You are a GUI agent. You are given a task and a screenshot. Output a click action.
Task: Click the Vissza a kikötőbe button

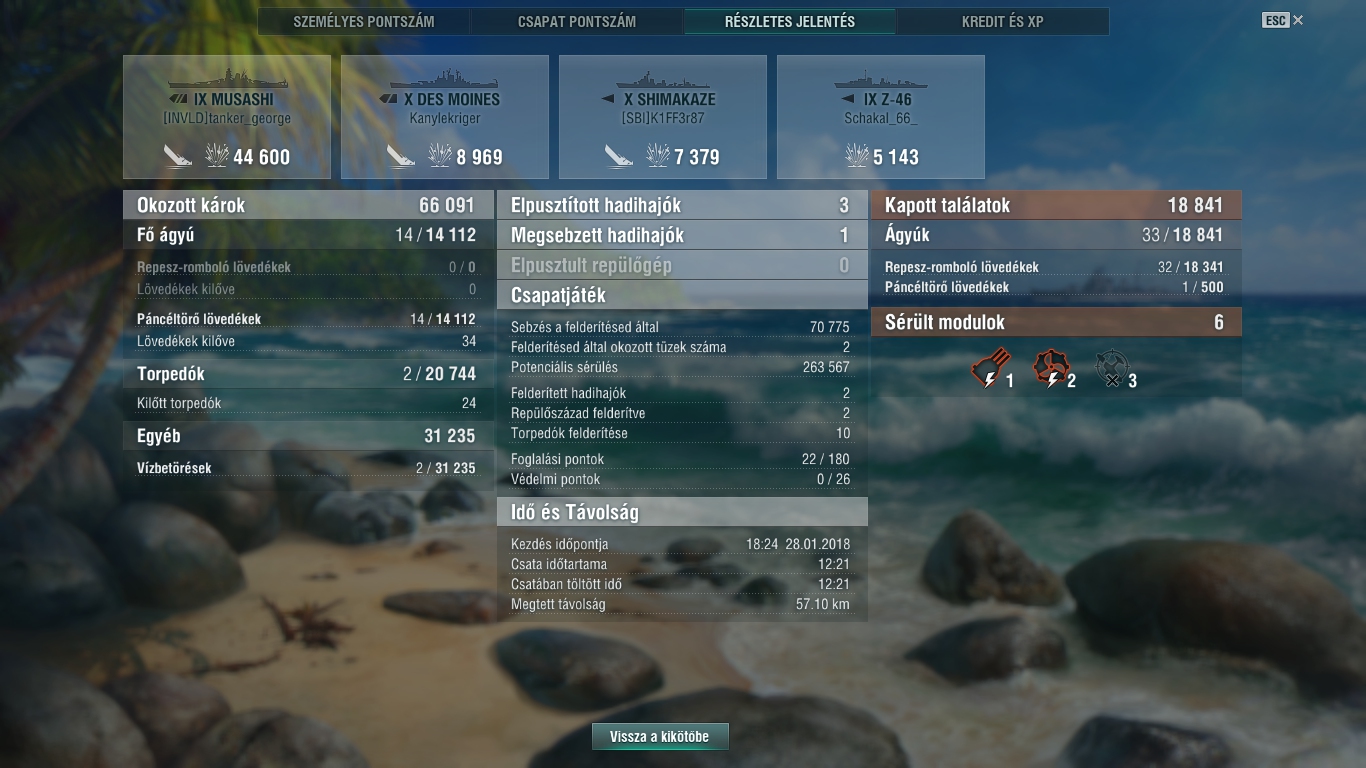coord(660,737)
